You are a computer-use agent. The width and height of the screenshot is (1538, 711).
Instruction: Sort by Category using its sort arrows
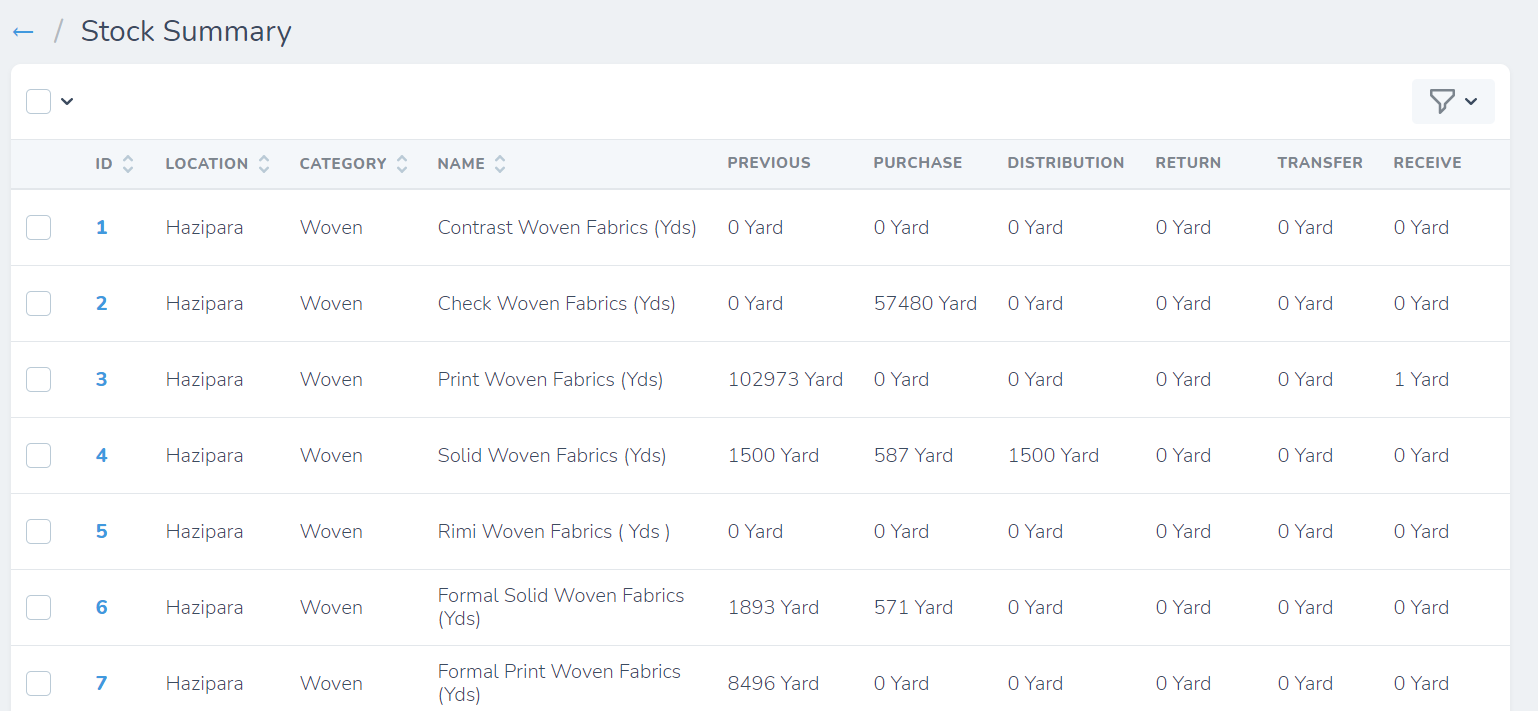(402, 164)
